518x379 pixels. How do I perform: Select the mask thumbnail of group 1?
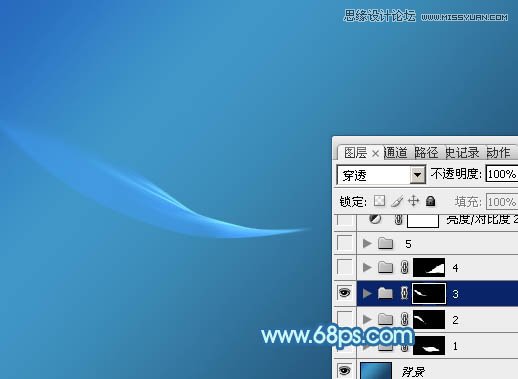point(429,346)
